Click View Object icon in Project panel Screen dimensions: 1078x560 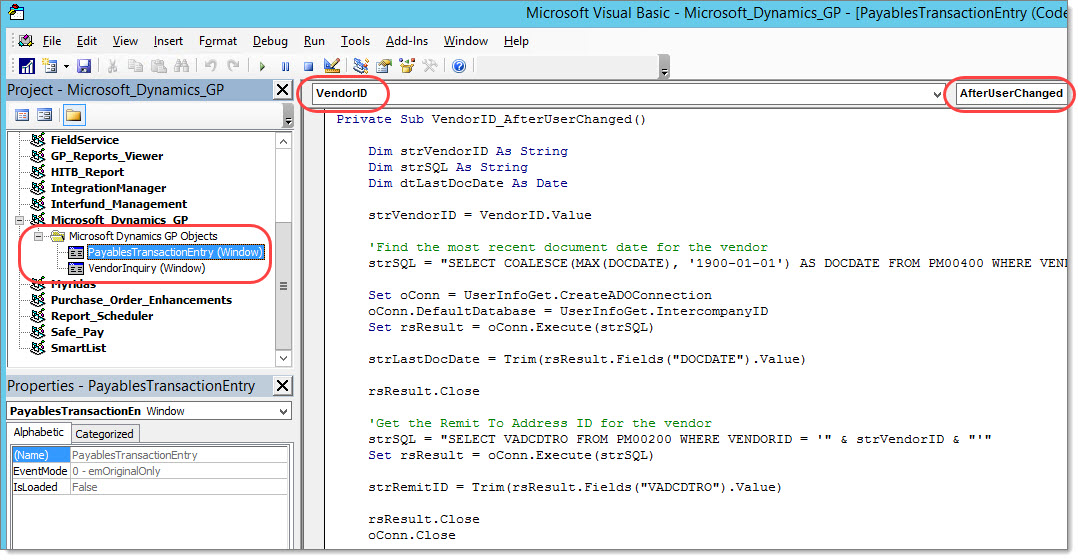(45, 115)
